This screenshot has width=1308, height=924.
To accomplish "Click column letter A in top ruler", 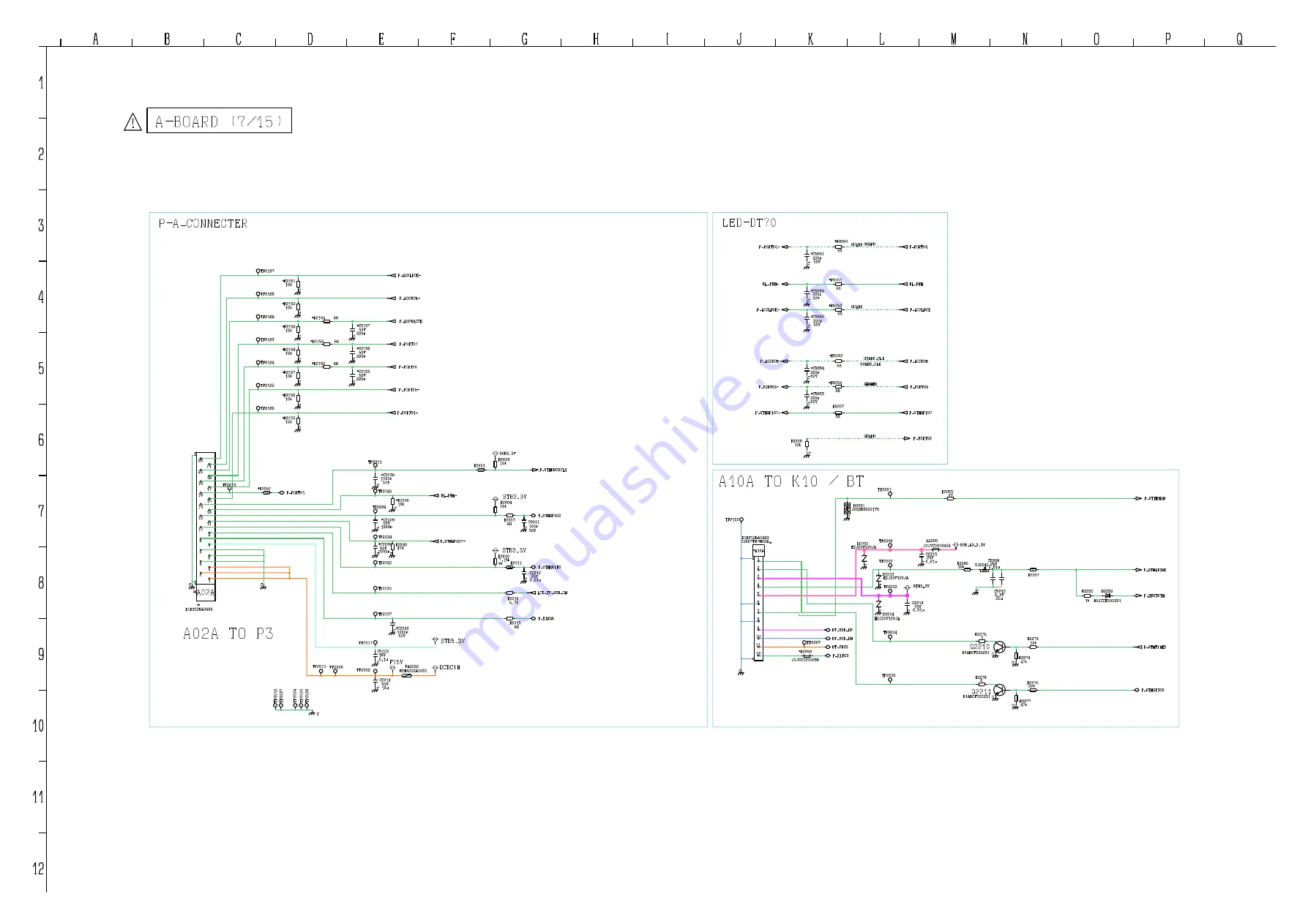I will 96,39.
